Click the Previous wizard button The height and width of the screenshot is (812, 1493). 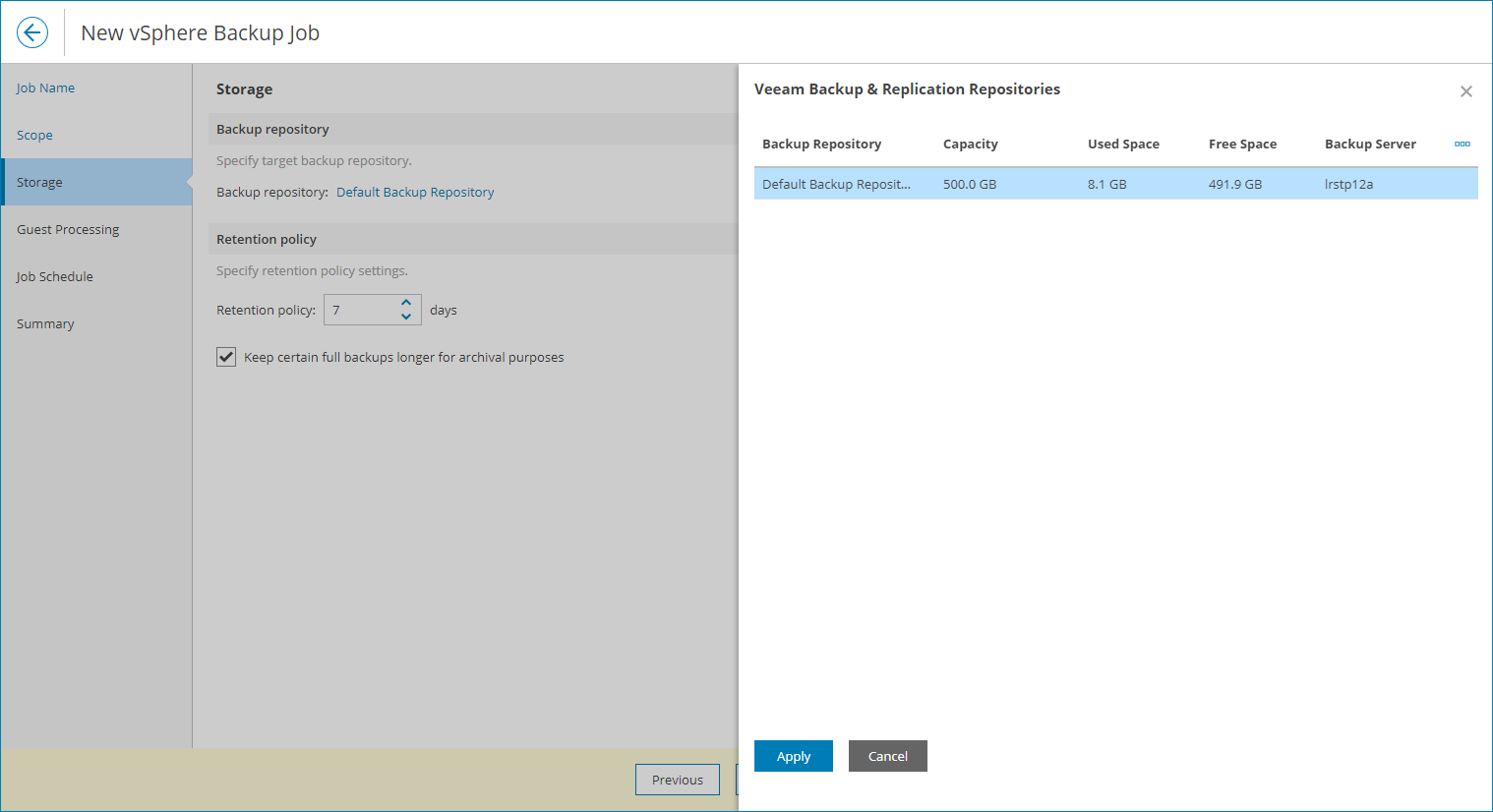[678, 780]
